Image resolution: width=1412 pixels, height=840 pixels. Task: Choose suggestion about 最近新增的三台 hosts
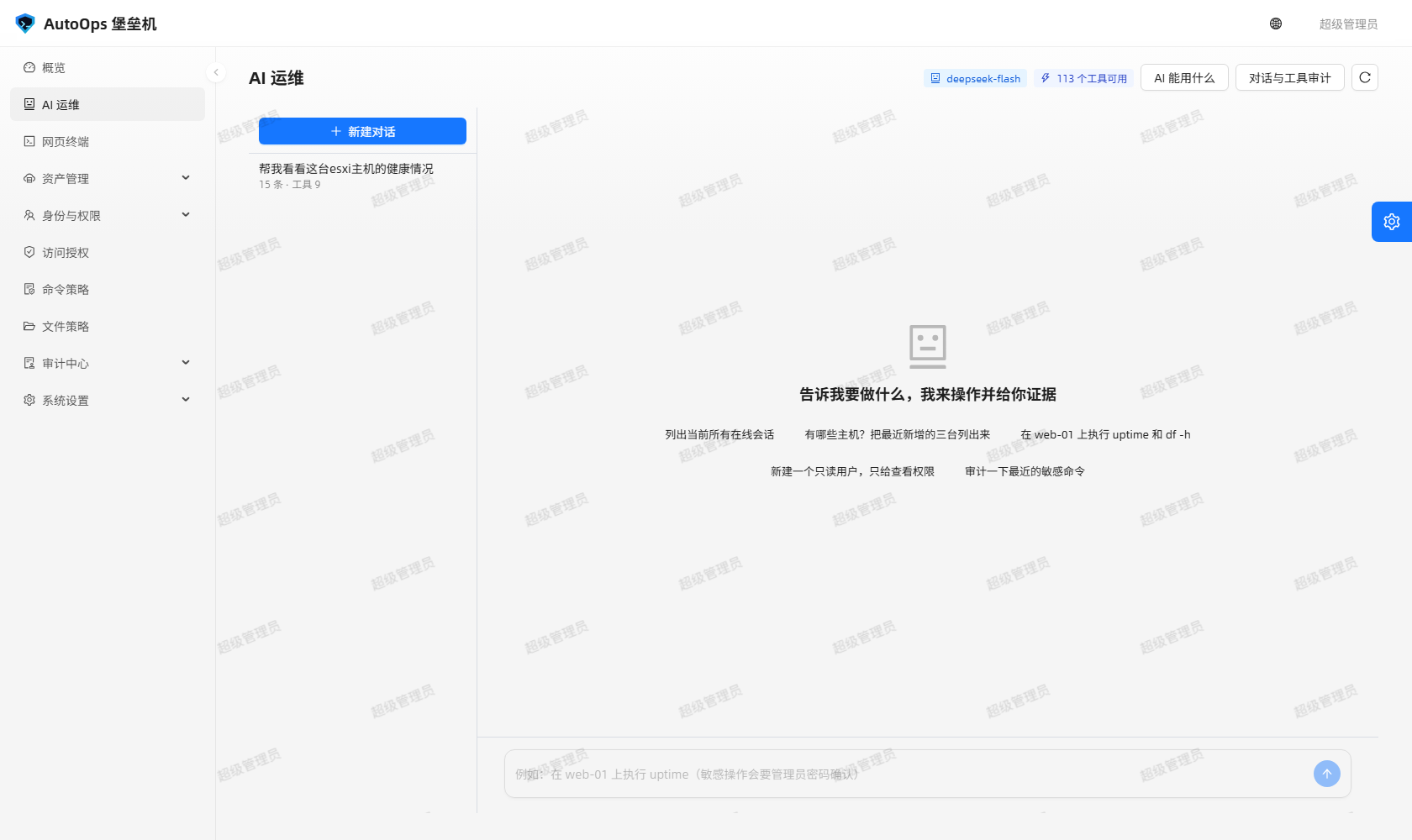click(x=898, y=434)
